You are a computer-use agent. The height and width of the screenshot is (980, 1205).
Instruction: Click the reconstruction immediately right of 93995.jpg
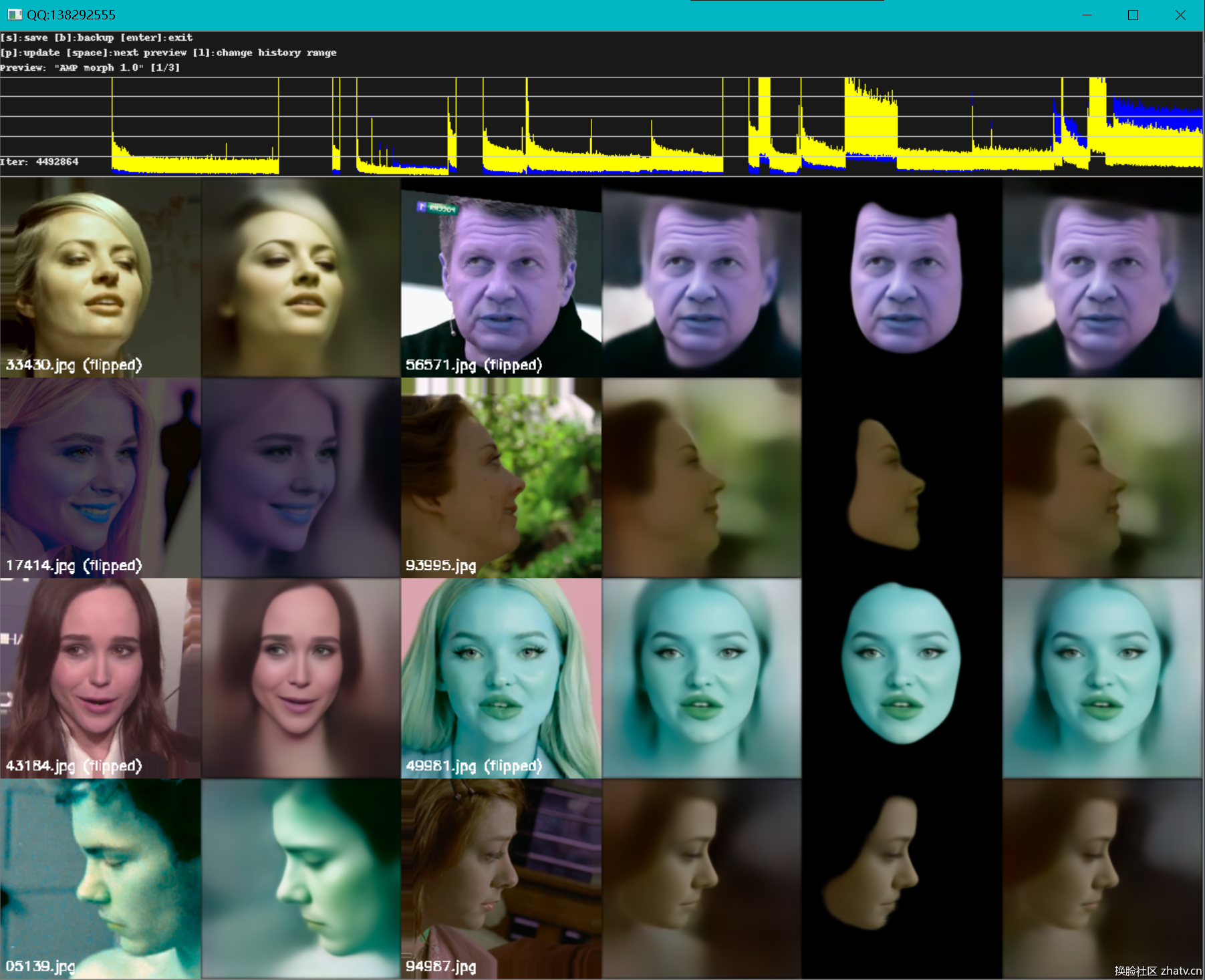(702, 478)
